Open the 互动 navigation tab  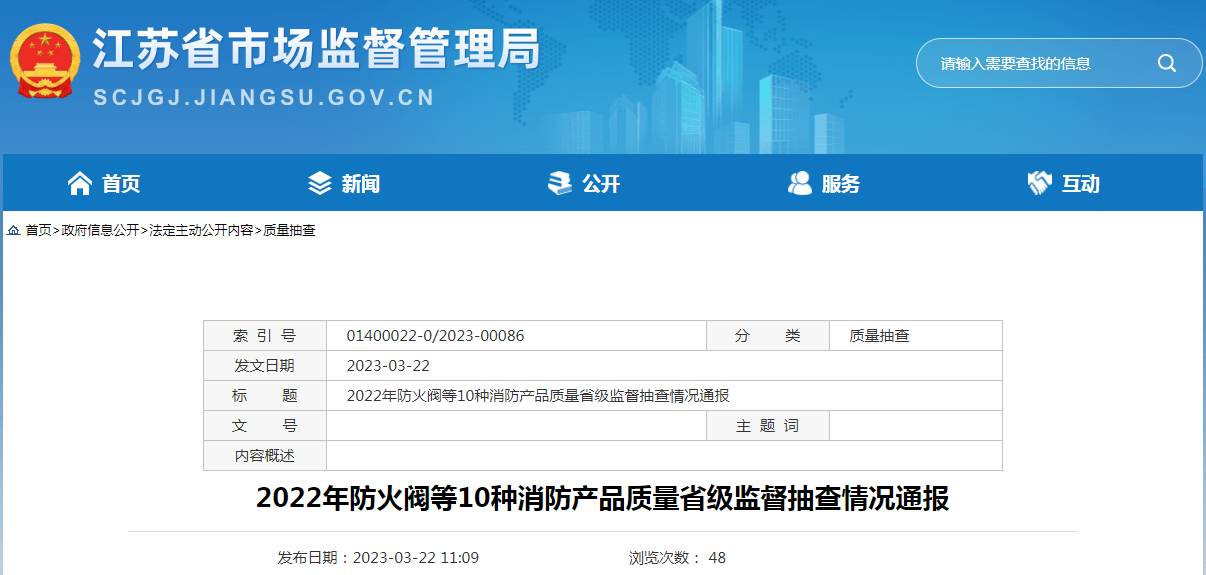(1064, 183)
